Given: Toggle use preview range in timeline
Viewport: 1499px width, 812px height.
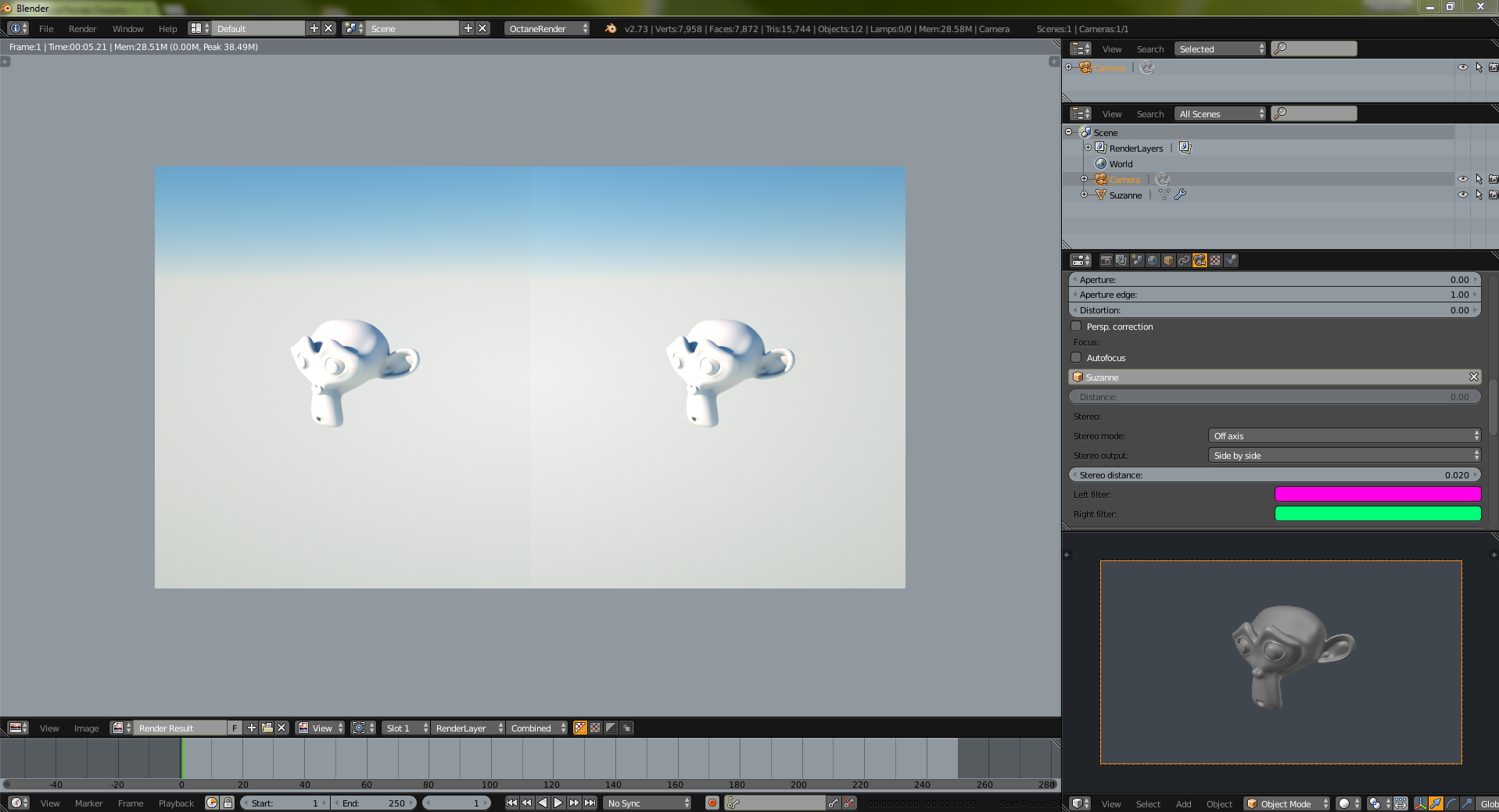Looking at the screenshot, I should 212,803.
